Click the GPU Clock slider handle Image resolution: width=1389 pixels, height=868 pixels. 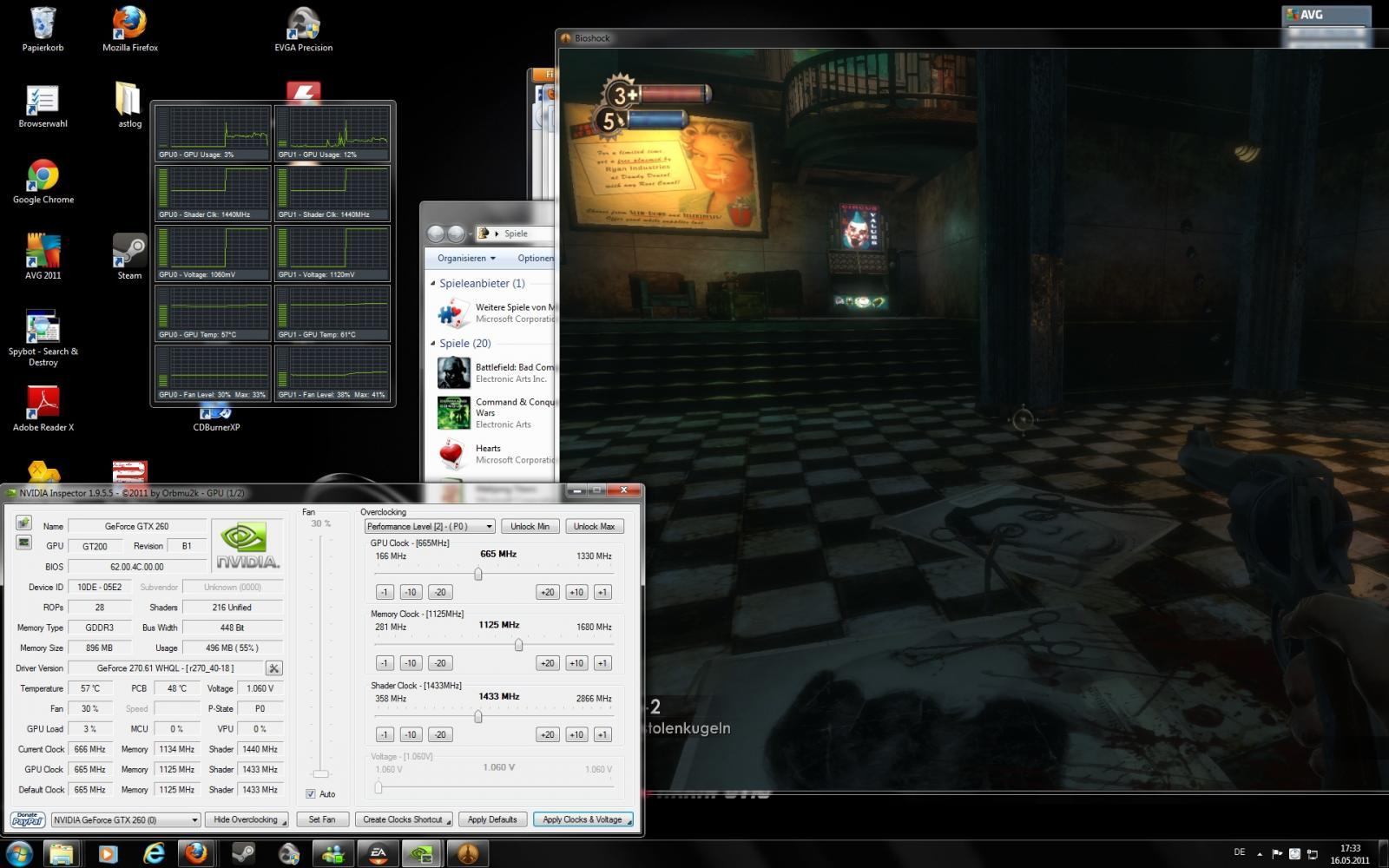tap(477, 574)
